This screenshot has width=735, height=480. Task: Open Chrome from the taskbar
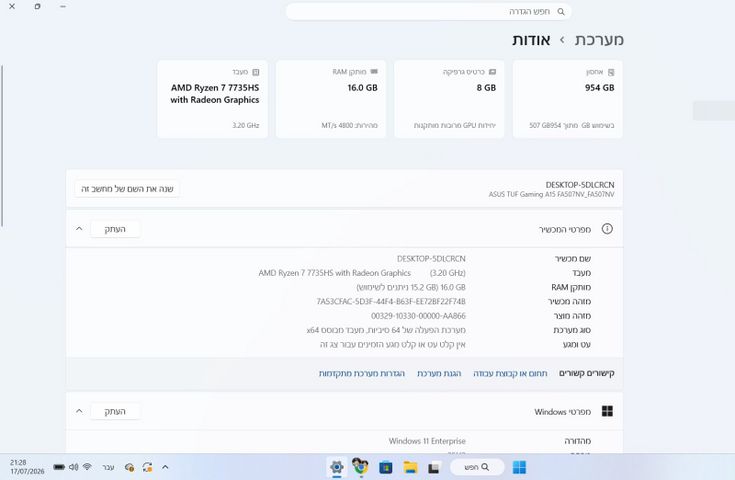tap(360, 466)
